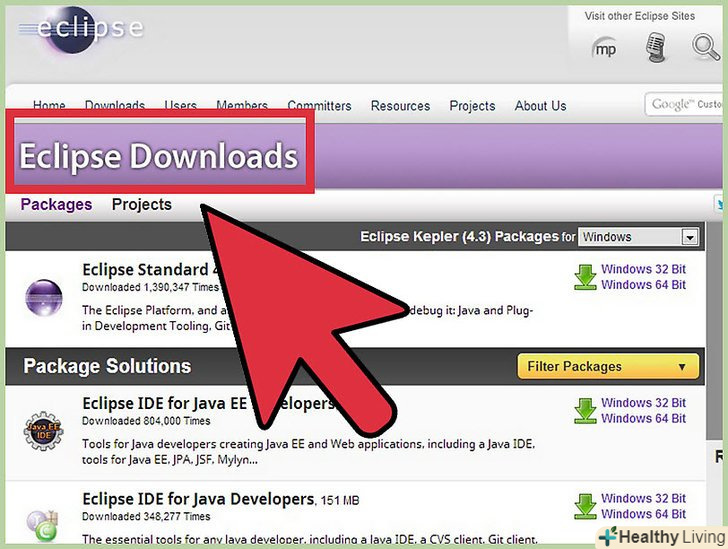Click the Java EE IDE gear icon
The image size is (728, 549).
(x=43, y=431)
